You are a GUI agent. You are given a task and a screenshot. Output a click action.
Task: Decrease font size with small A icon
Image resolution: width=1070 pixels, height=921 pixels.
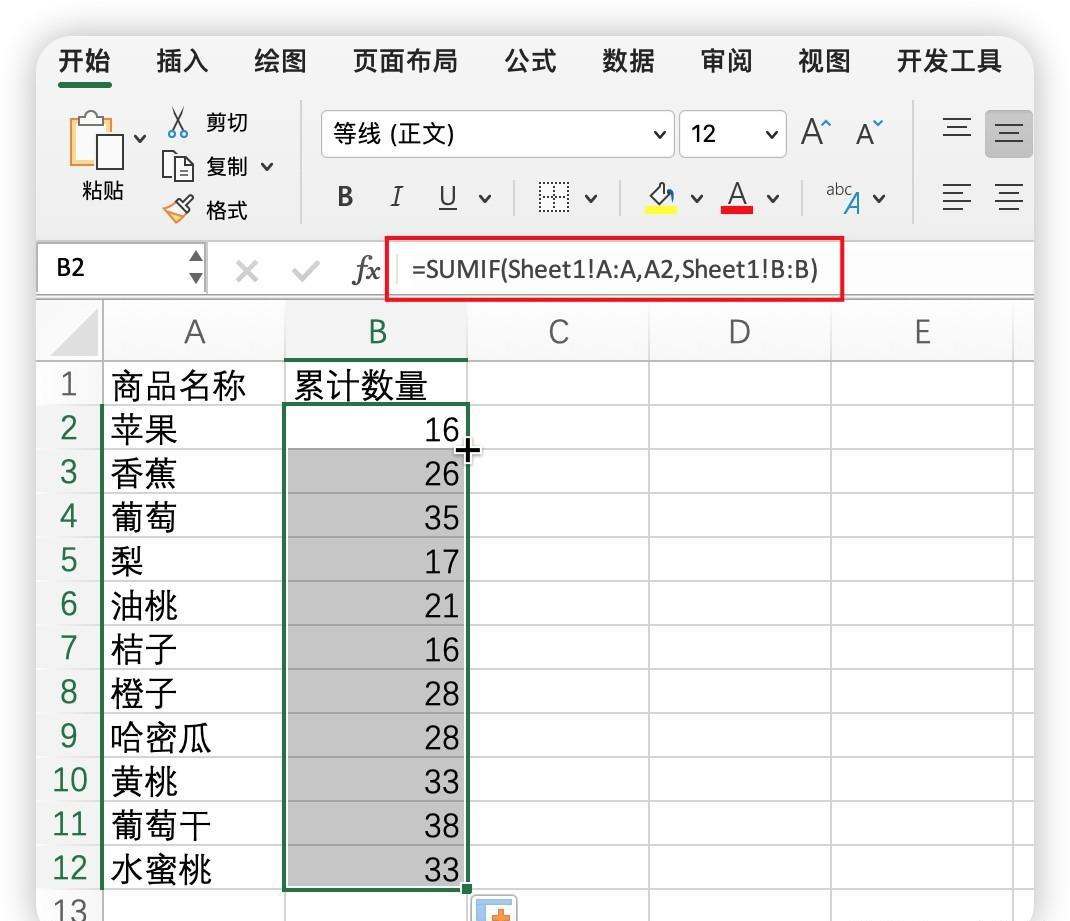[869, 133]
